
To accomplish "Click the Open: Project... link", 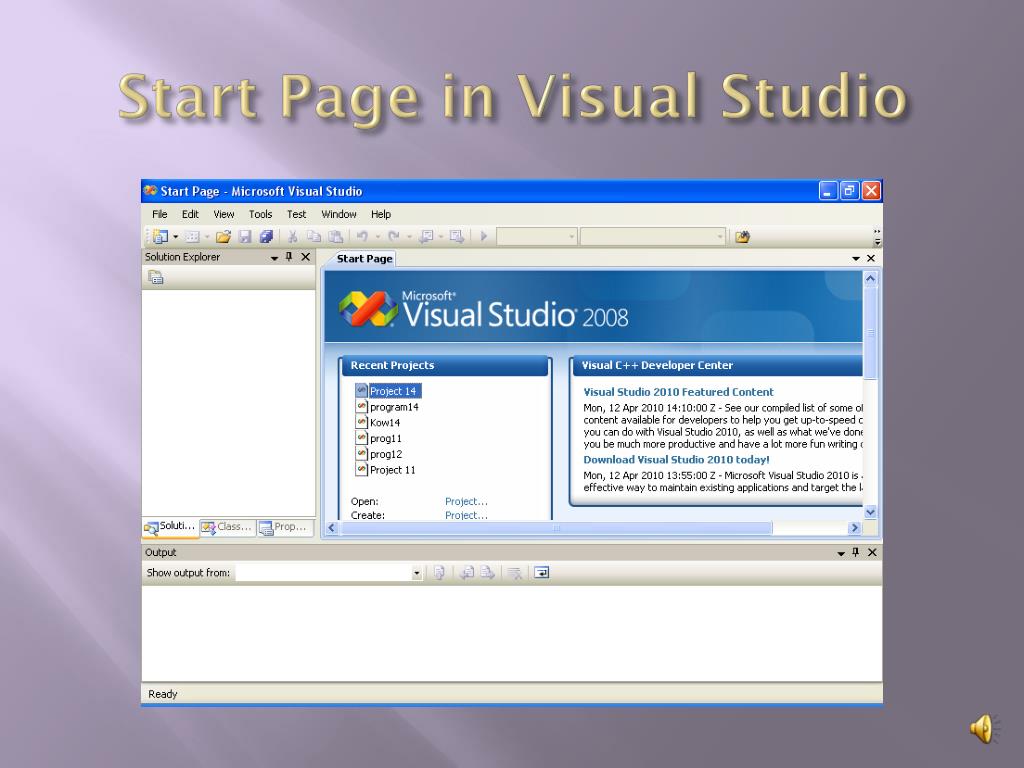I will 466,502.
